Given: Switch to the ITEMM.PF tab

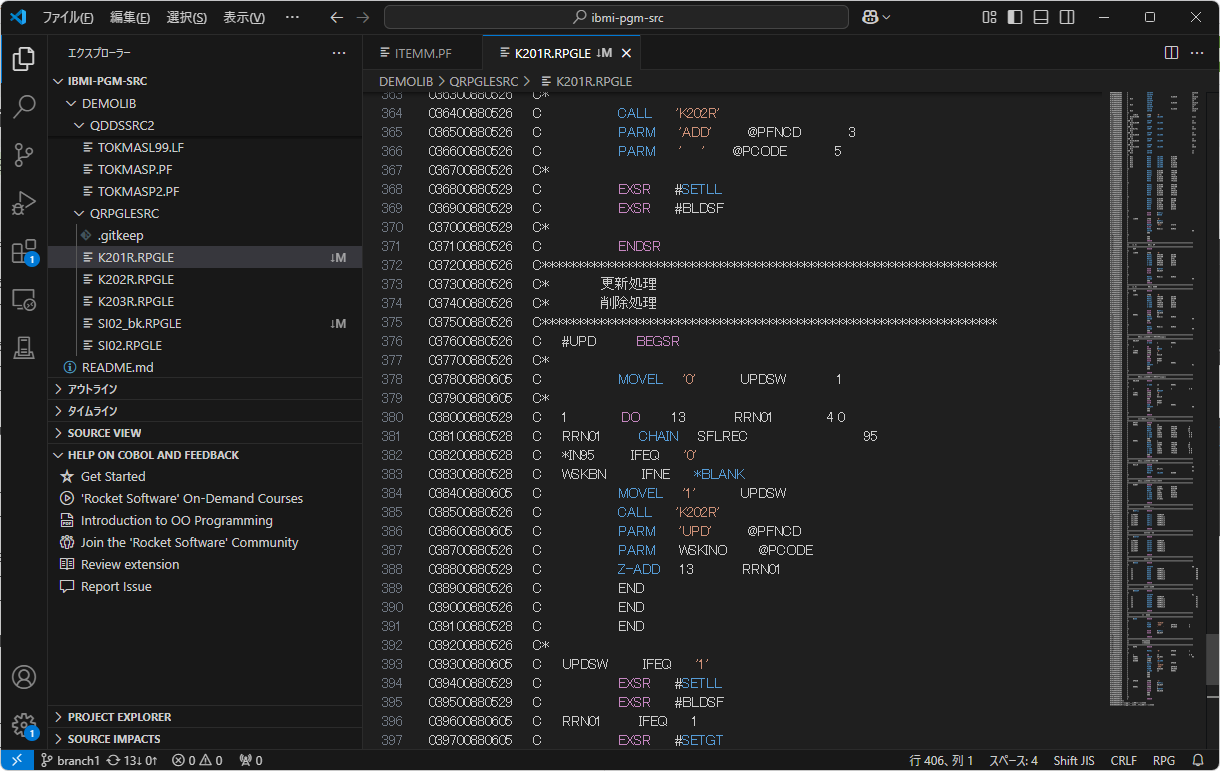Looking at the screenshot, I should 422,53.
